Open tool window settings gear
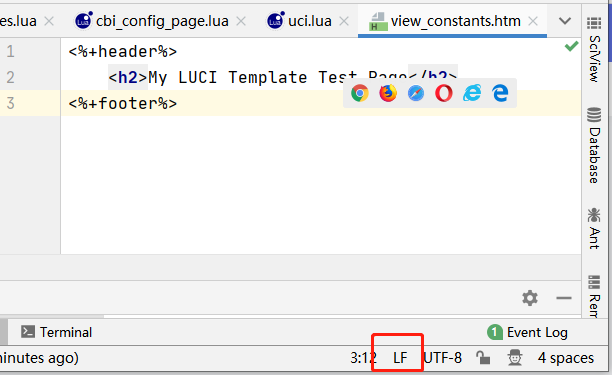The height and width of the screenshot is (375, 612). pos(530,298)
